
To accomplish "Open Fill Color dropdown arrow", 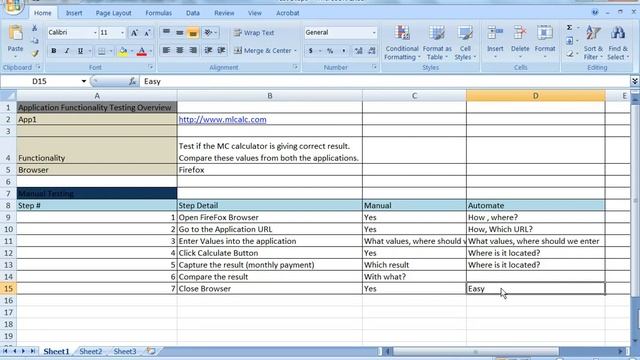I will coord(131,51).
